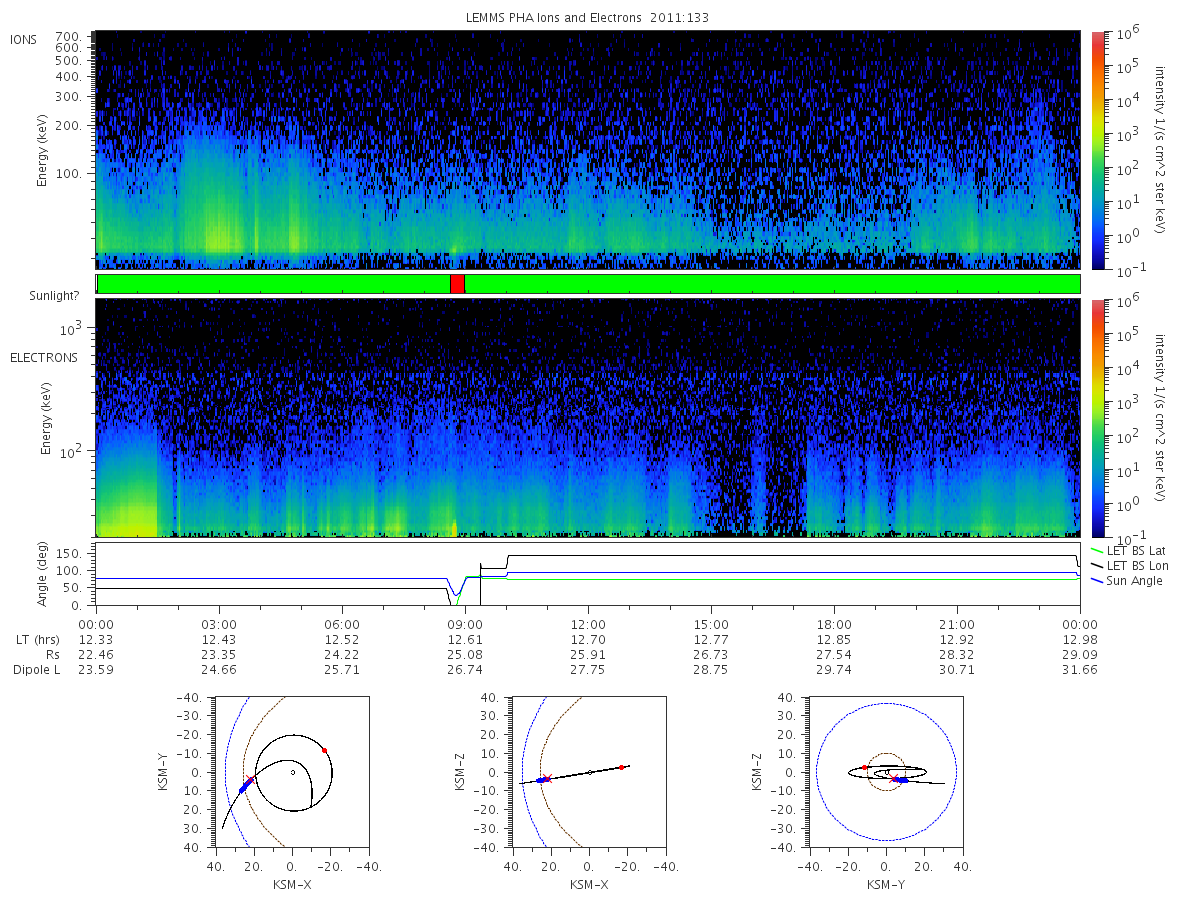Click the red dot in KSM-Y/KSM-Z orbit plot
This screenshot has height=900, width=1200.
coord(865,767)
